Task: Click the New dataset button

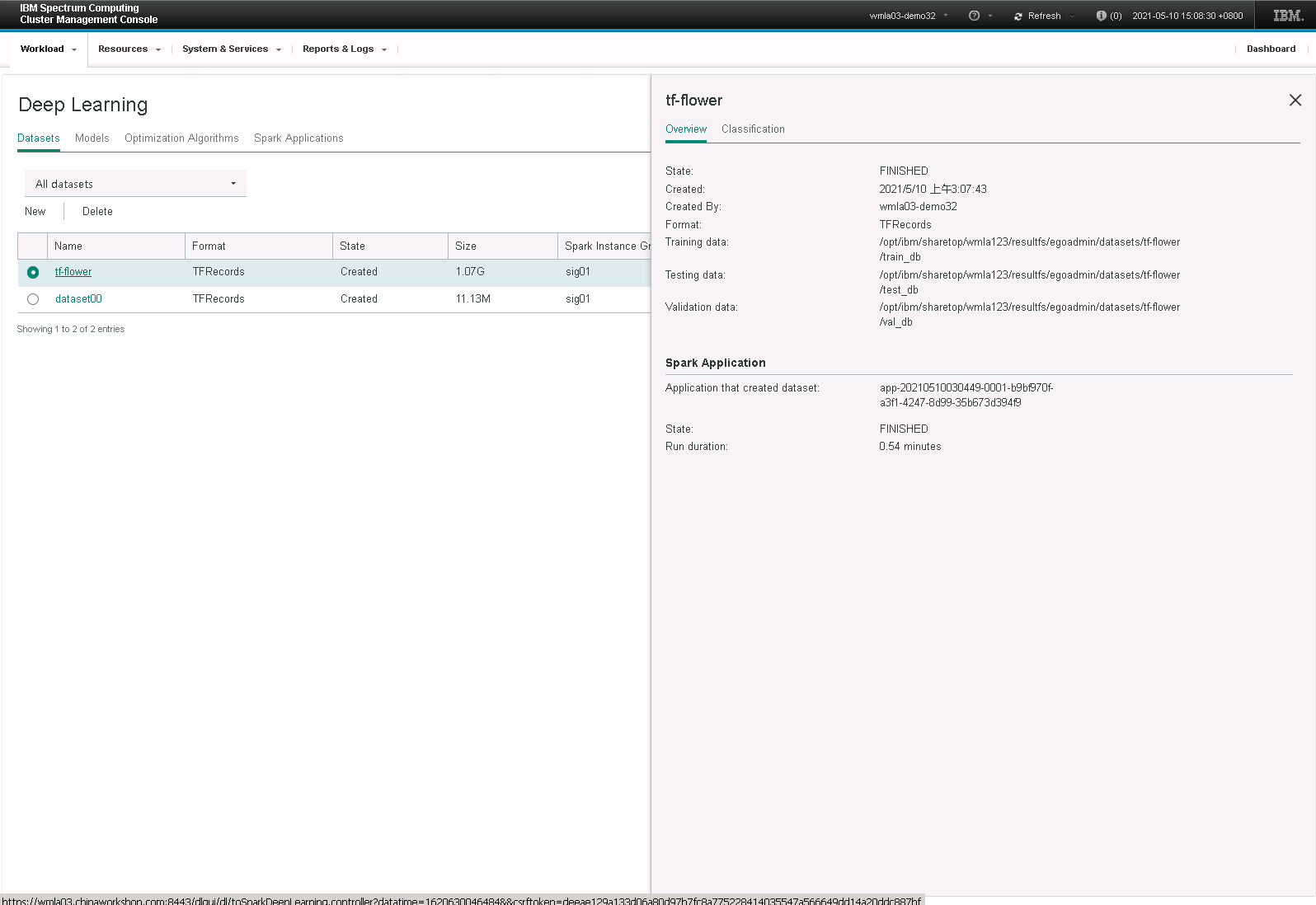Action: 35,212
